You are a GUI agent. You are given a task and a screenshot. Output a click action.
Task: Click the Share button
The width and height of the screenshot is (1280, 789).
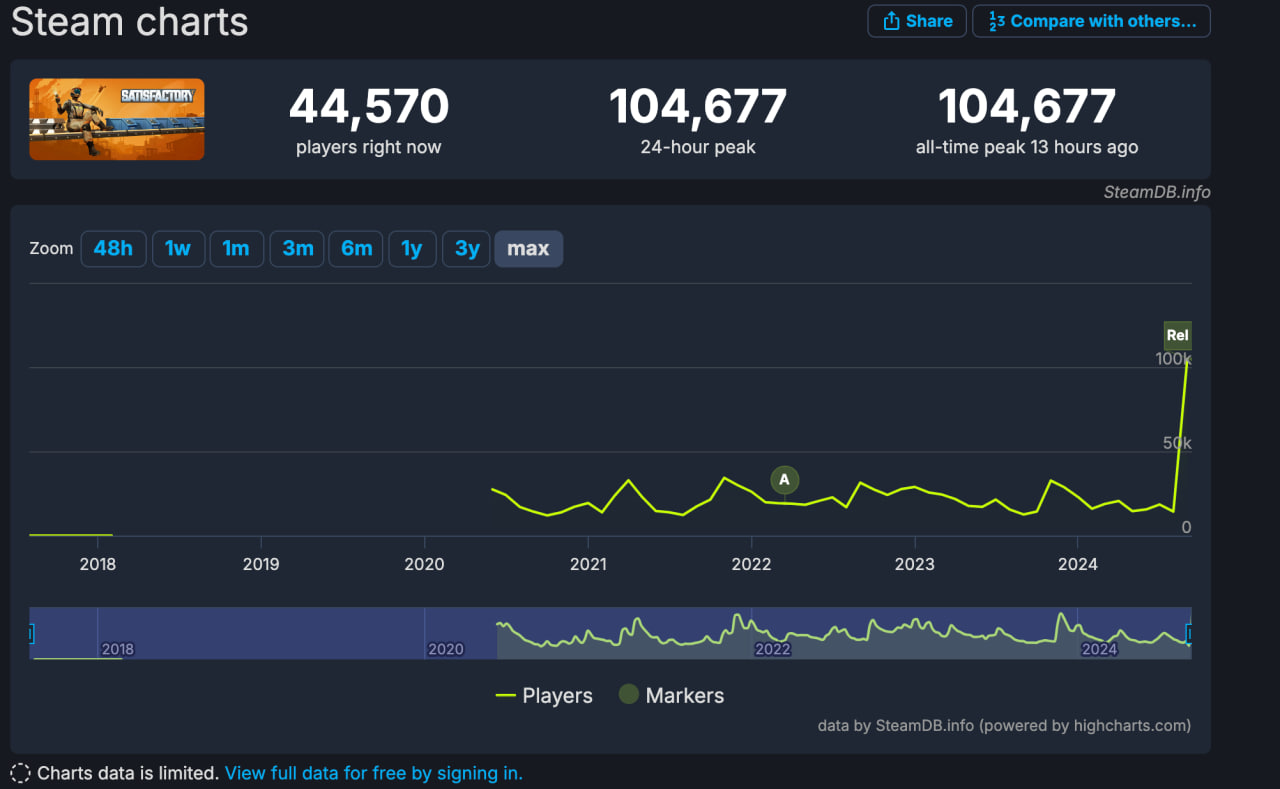click(x=917, y=21)
